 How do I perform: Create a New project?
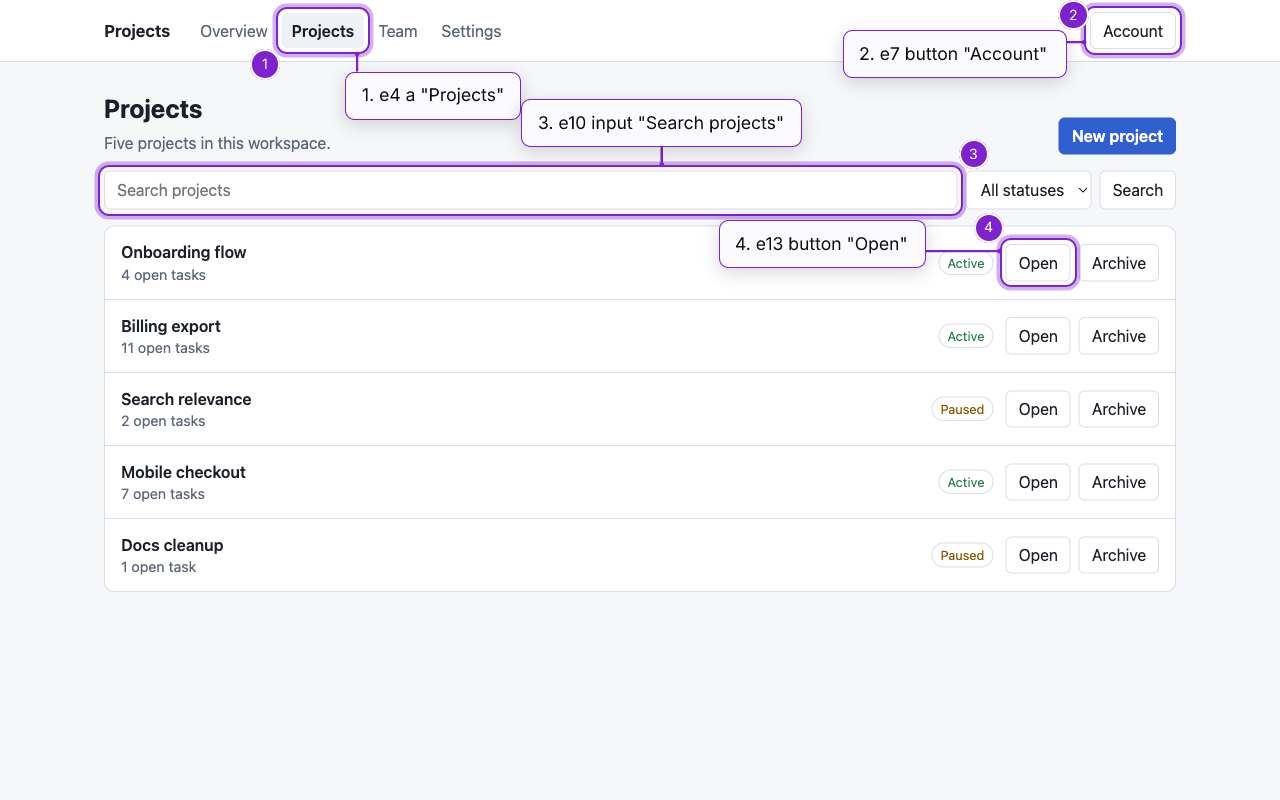tap(1117, 136)
